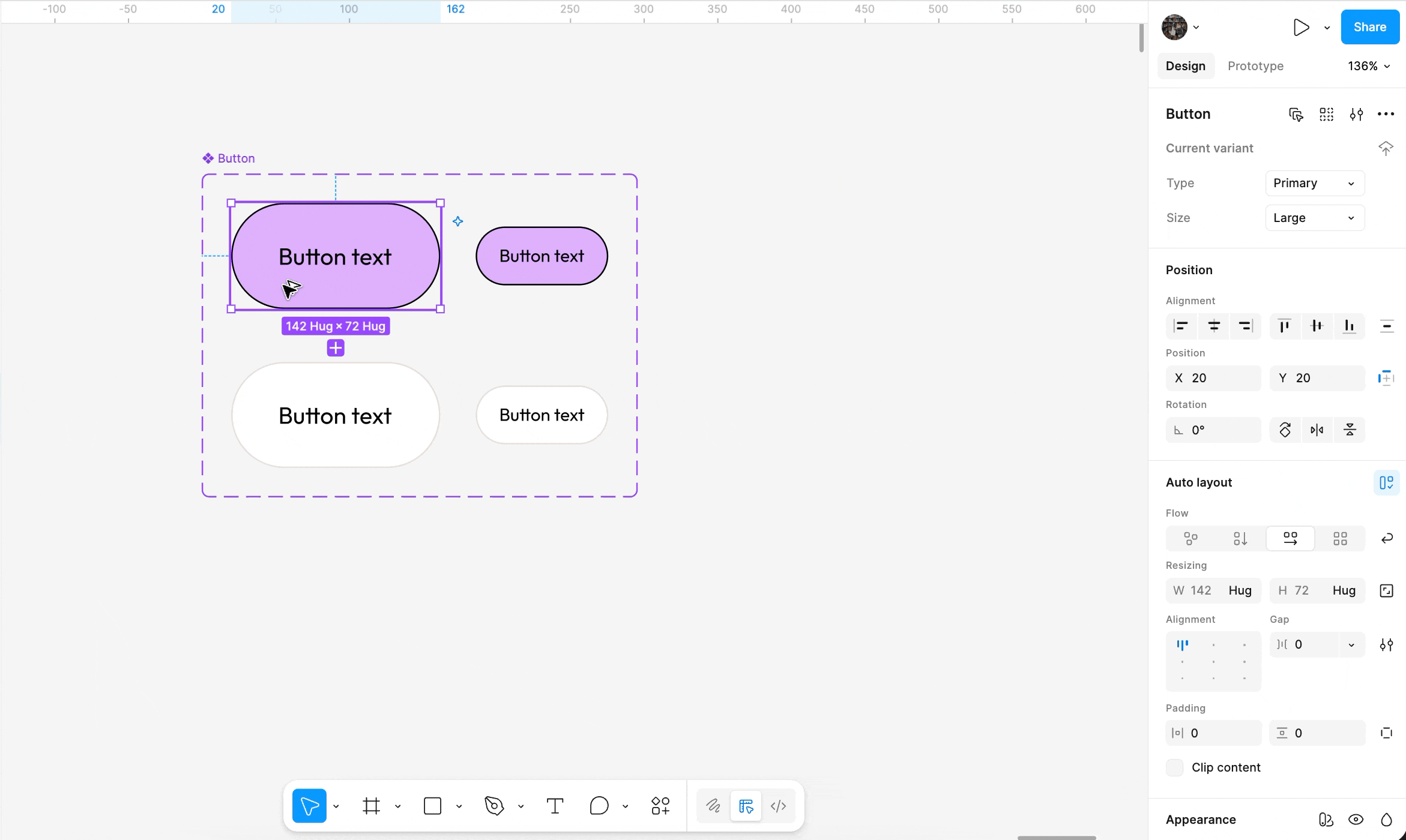Select the Pen tool
Image resolution: width=1406 pixels, height=840 pixels.
493,806
